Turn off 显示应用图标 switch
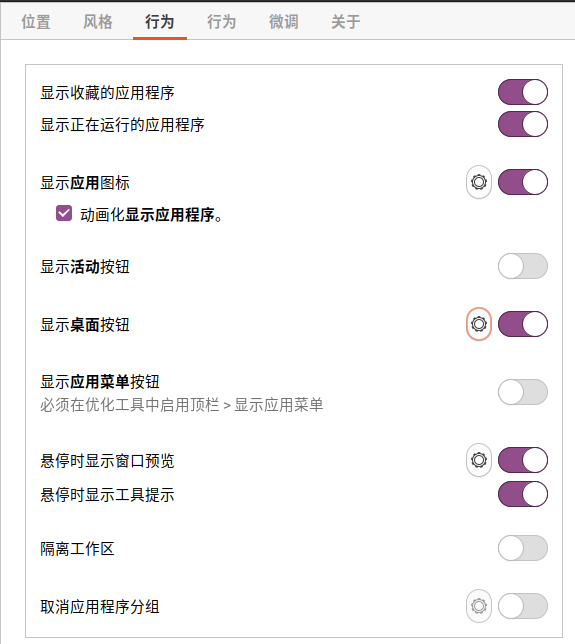This screenshot has height=644, width=575. 523,182
